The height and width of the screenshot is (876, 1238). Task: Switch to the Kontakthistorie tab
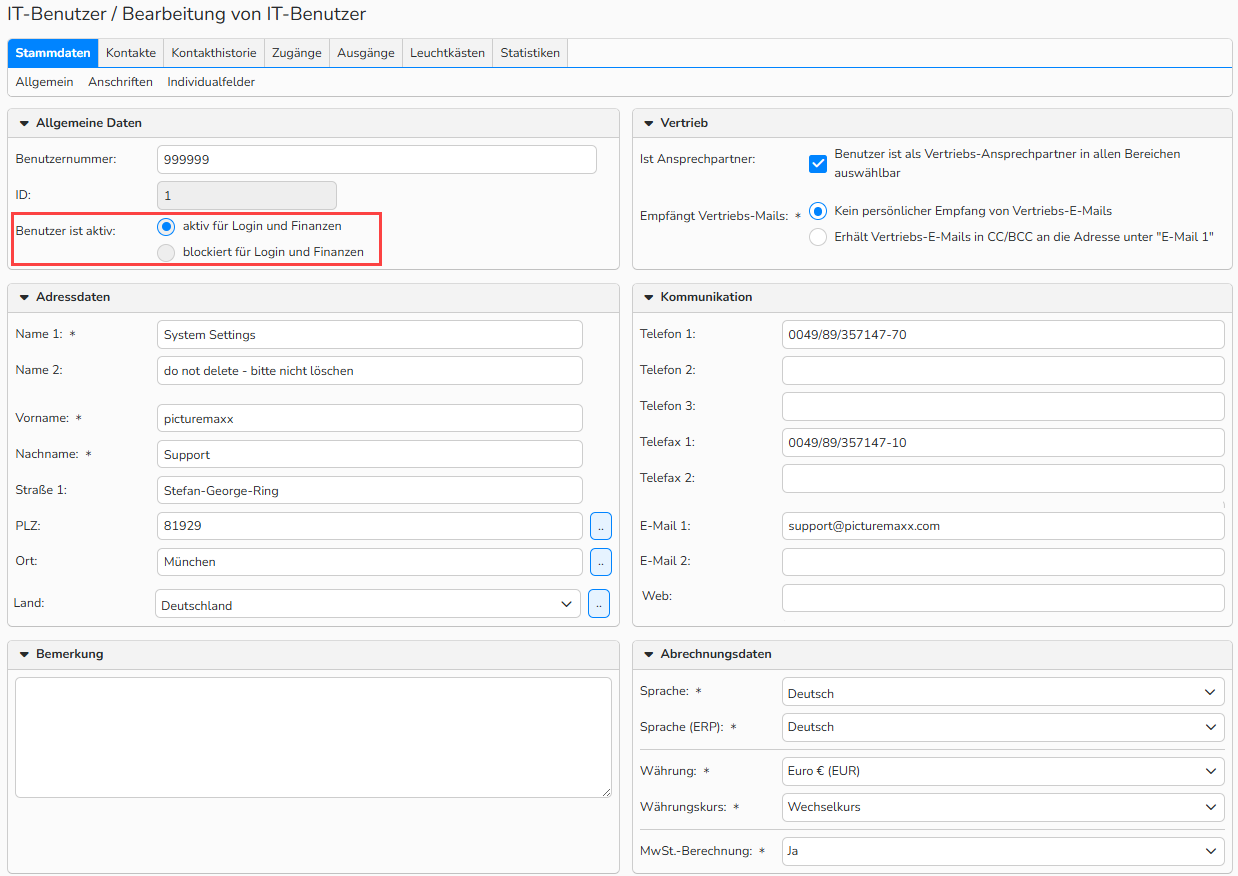[x=214, y=53]
